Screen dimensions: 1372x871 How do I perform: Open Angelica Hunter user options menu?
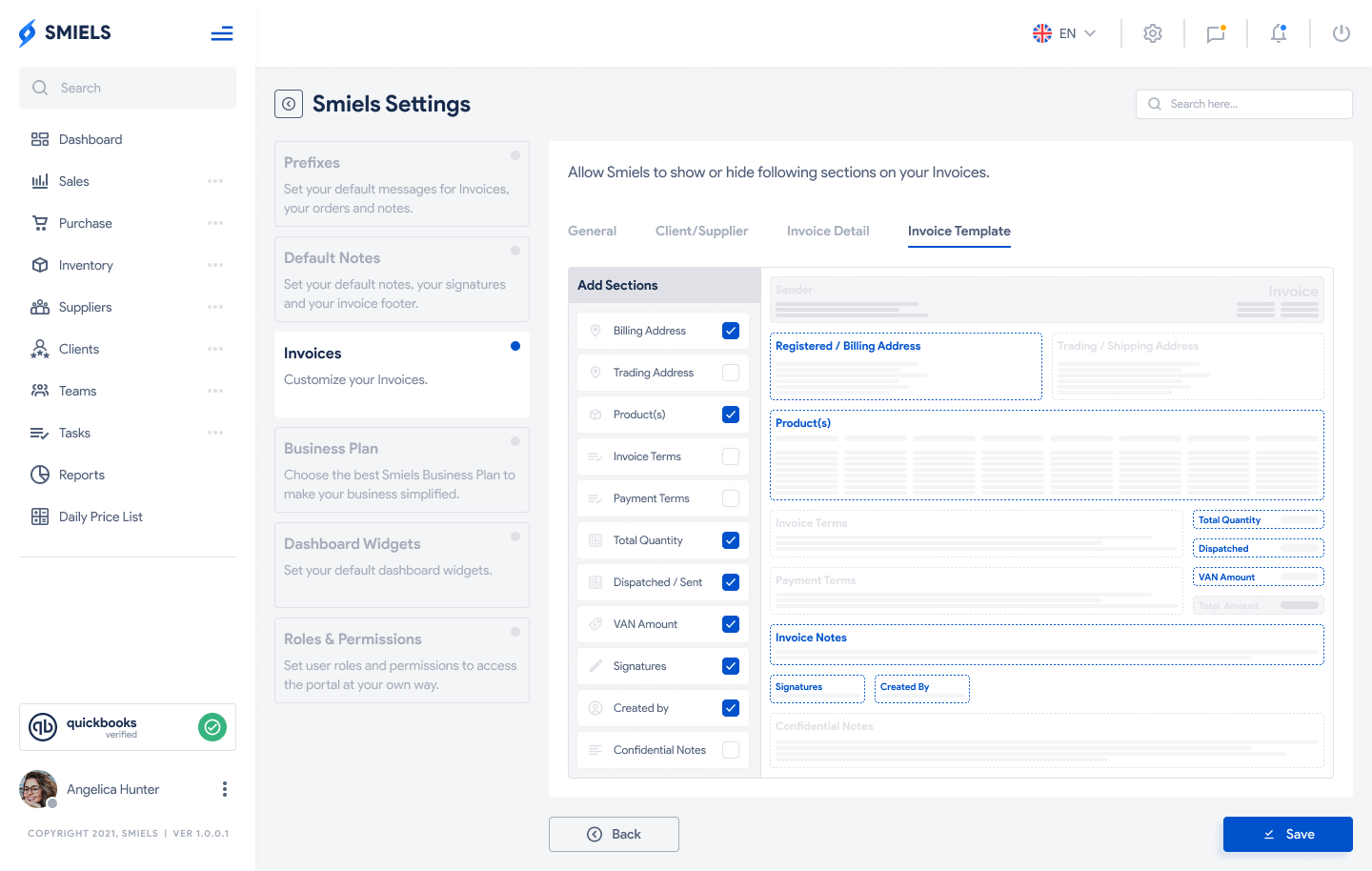pos(225,789)
